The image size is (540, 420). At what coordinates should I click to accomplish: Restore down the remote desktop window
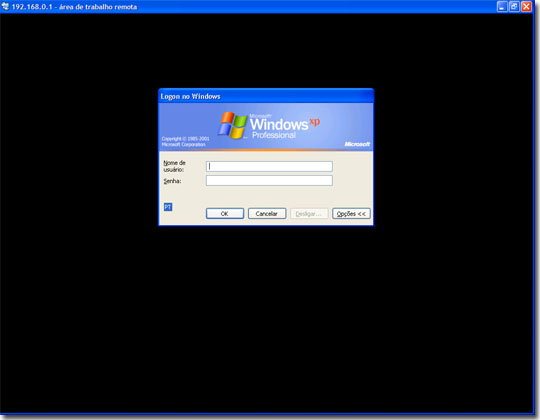point(514,7)
